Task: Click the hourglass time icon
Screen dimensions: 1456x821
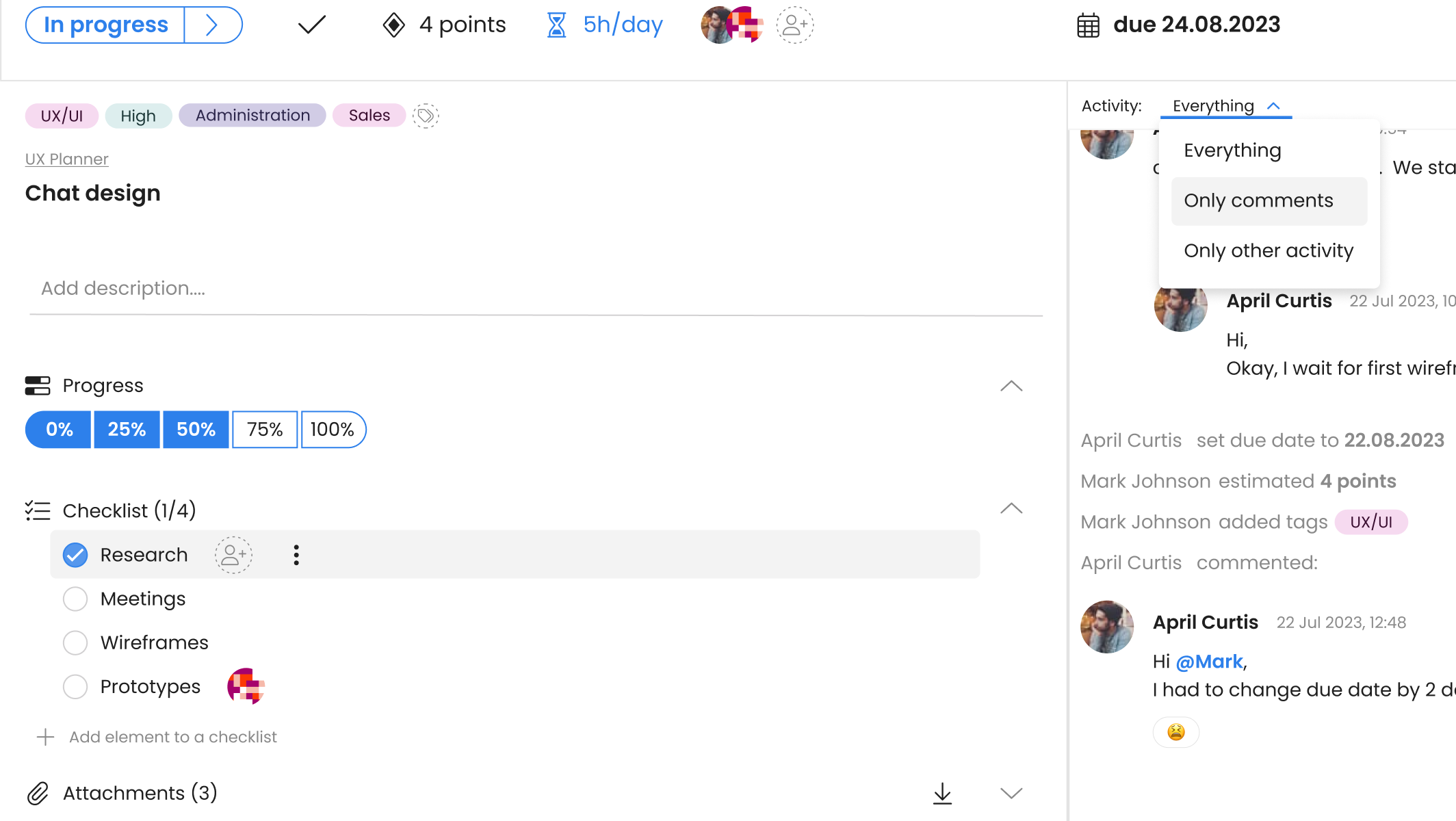Action: 556,25
